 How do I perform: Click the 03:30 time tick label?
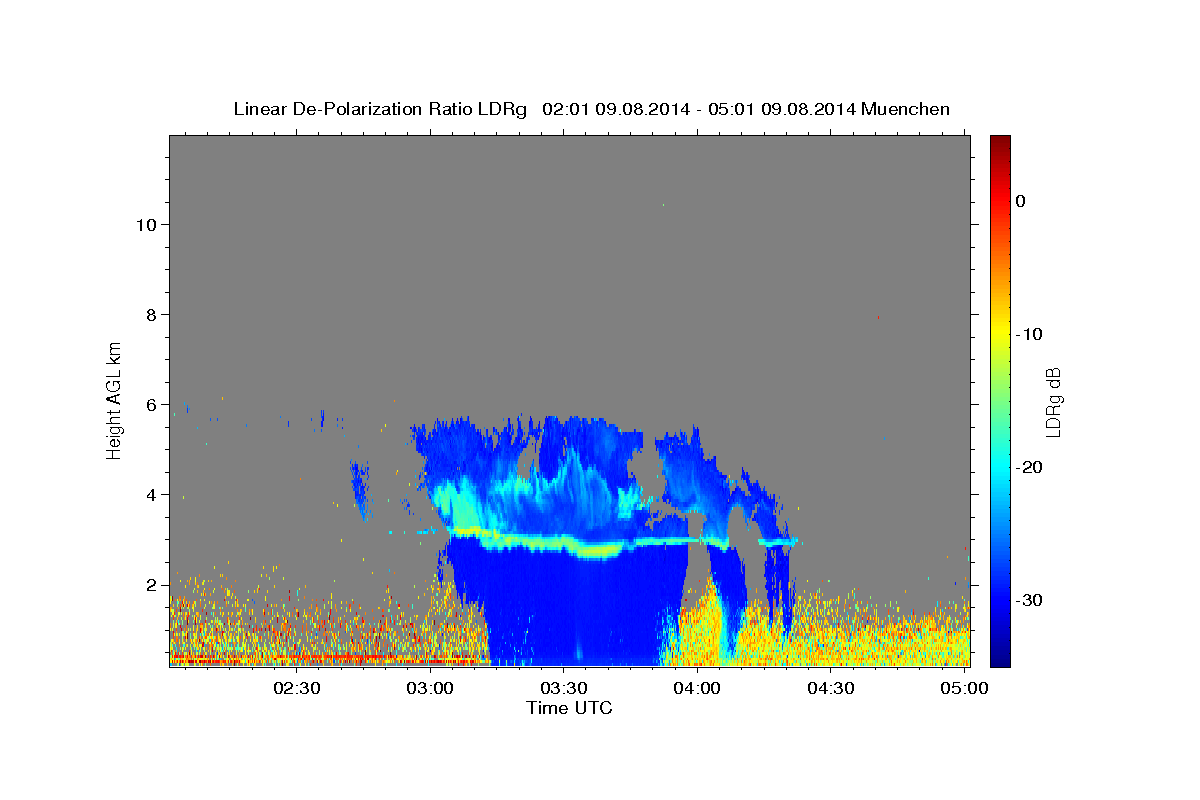pyautogui.click(x=564, y=688)
